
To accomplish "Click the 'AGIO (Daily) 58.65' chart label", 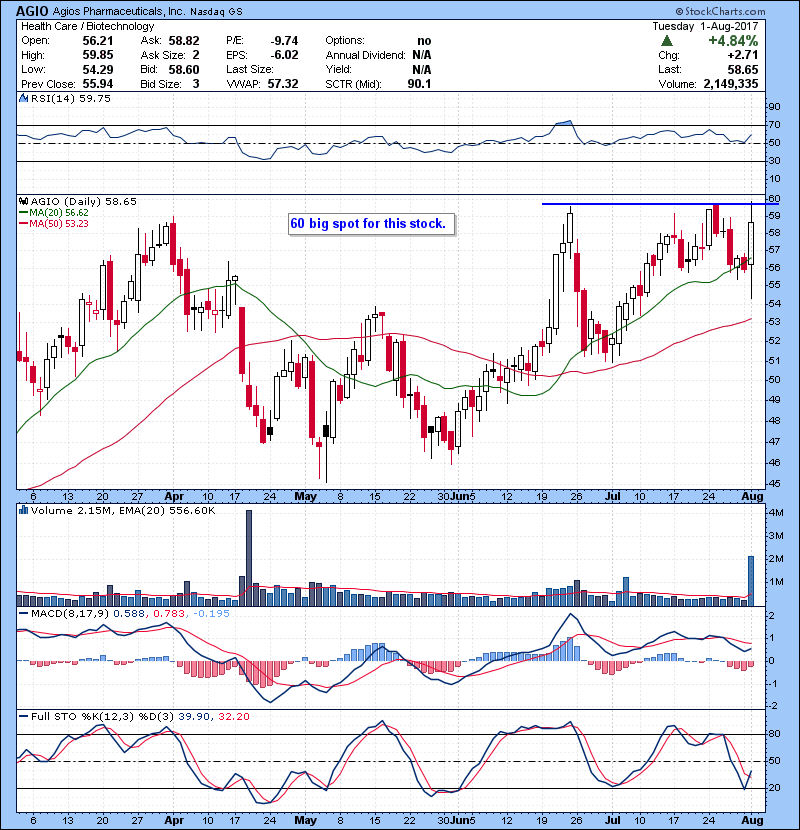I will point(84,201).
